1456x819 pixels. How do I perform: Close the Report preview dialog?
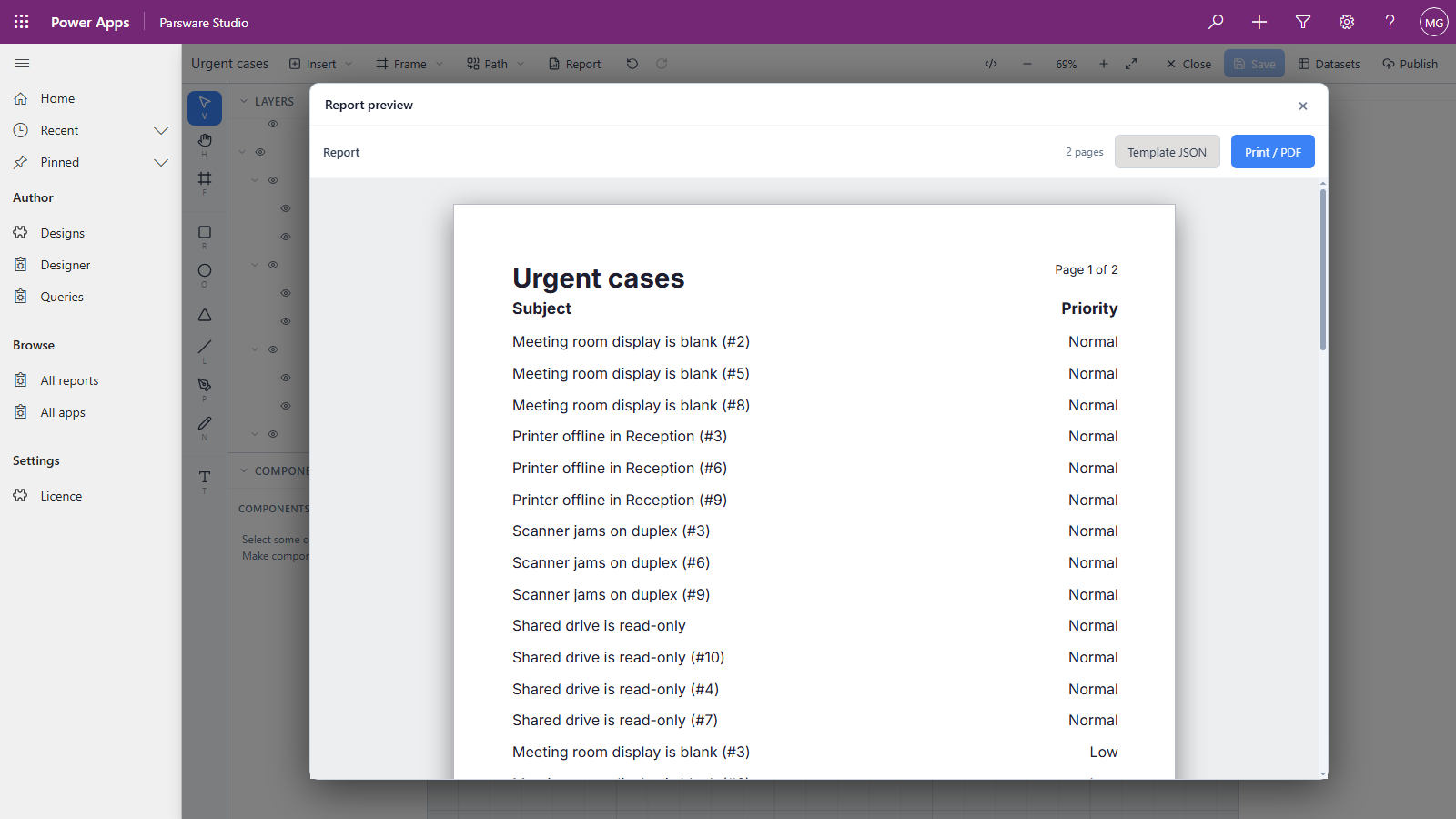click(x=1303, y=106)
